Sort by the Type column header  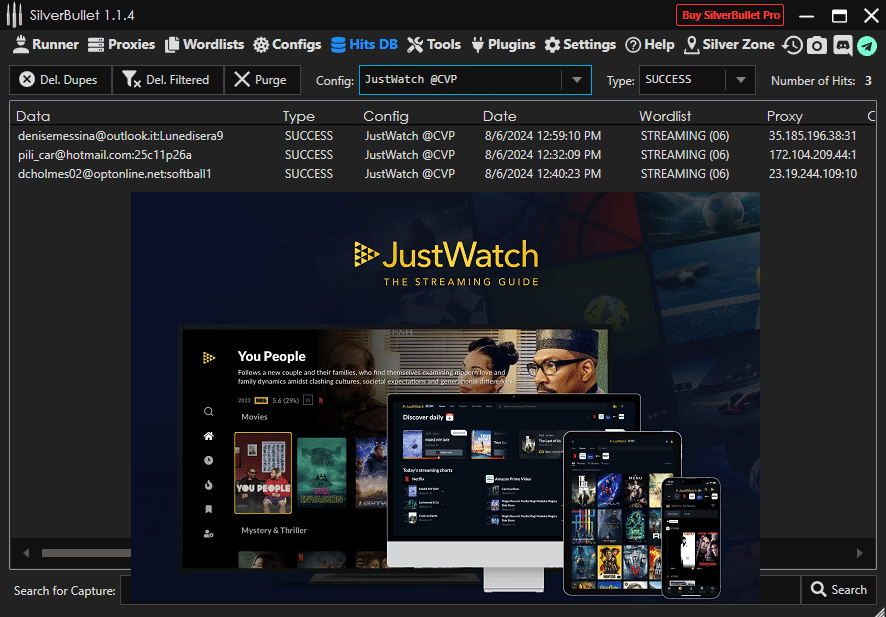click(x=298, y=116)
